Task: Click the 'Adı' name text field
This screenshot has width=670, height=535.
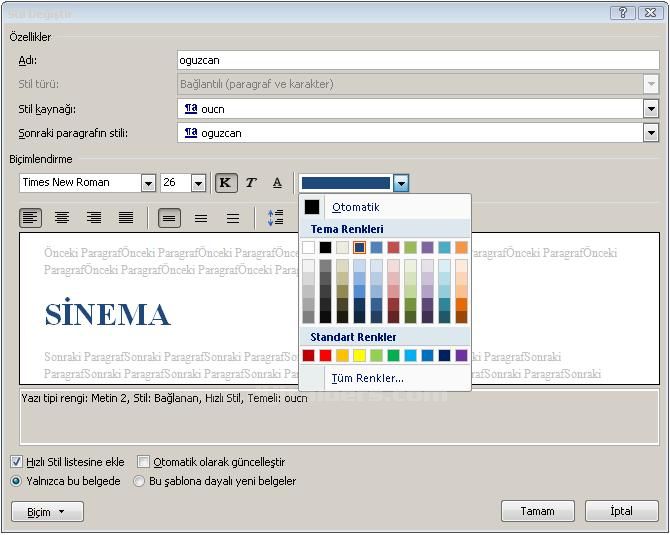Action: 418,60
